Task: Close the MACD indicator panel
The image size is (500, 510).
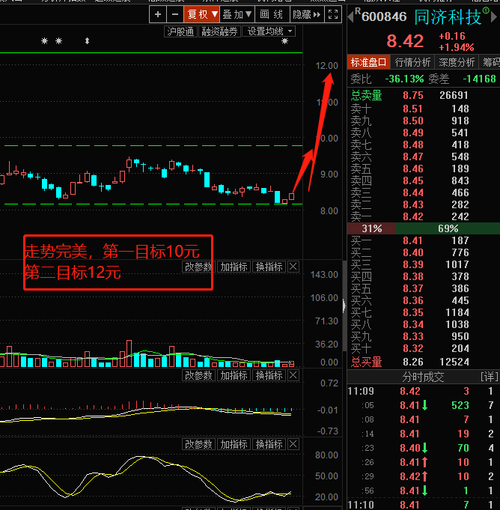Action: click(293, 375)
